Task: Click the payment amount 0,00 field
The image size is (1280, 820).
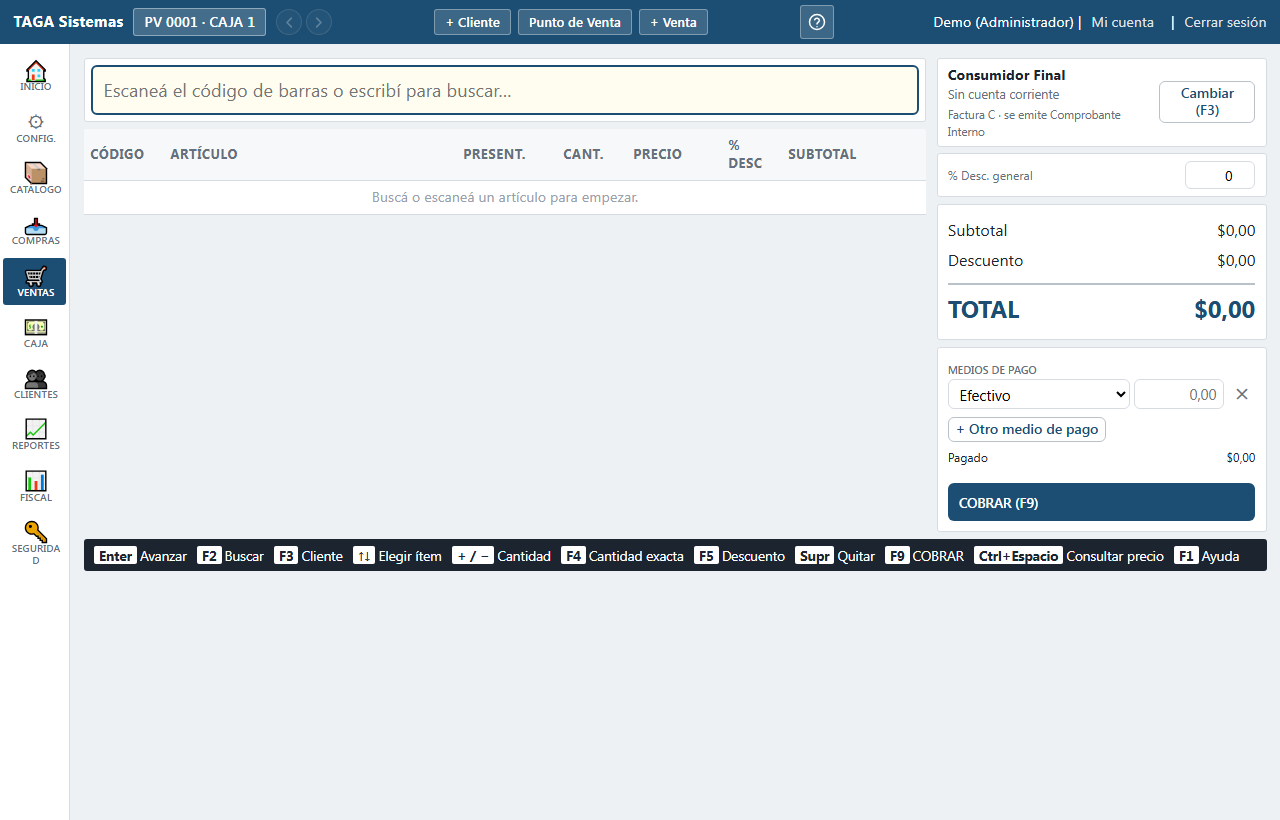Action: (x=1179, y=395)
